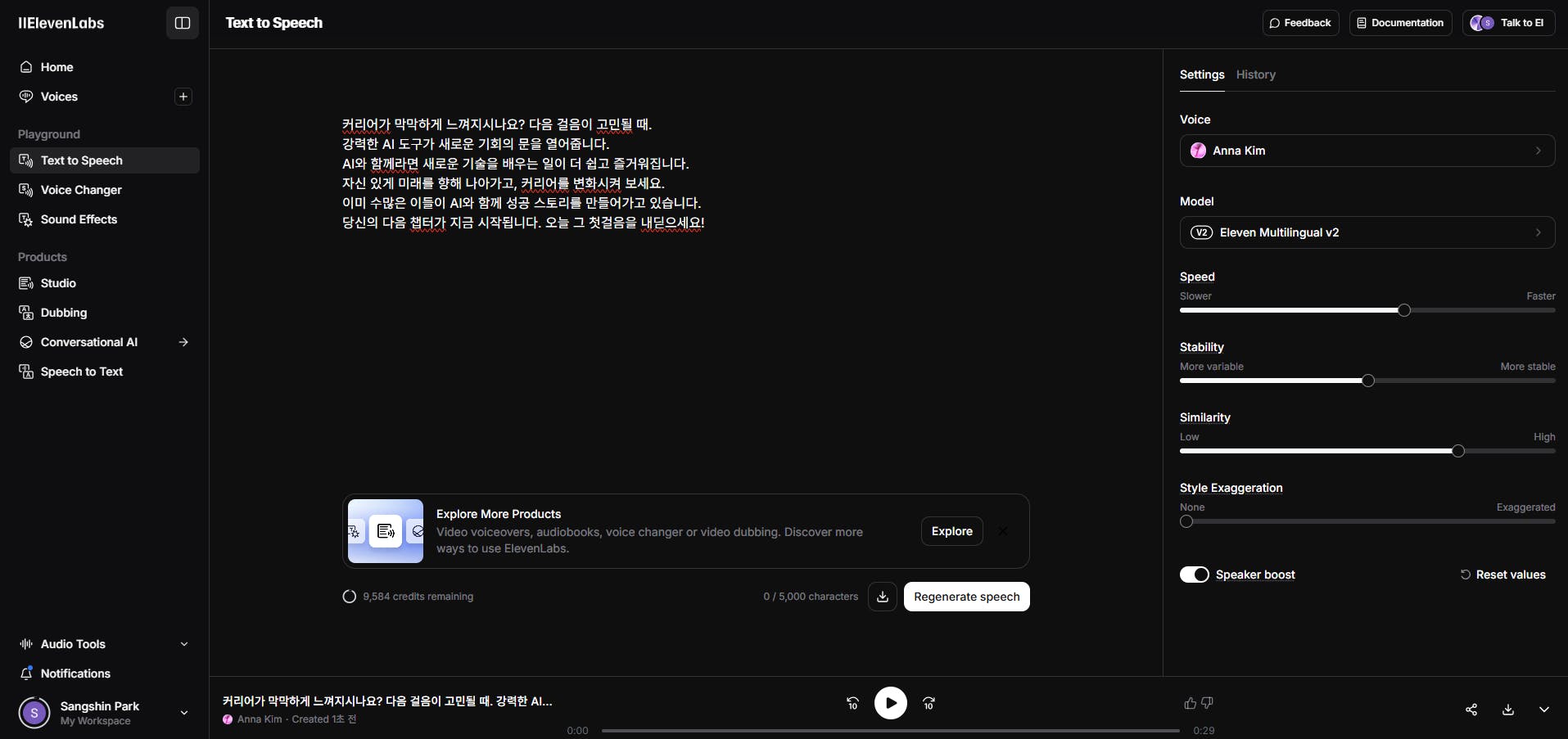Click arrow next to Conversational AI
Screen dimensions: 1568x739
coord(183,342)
